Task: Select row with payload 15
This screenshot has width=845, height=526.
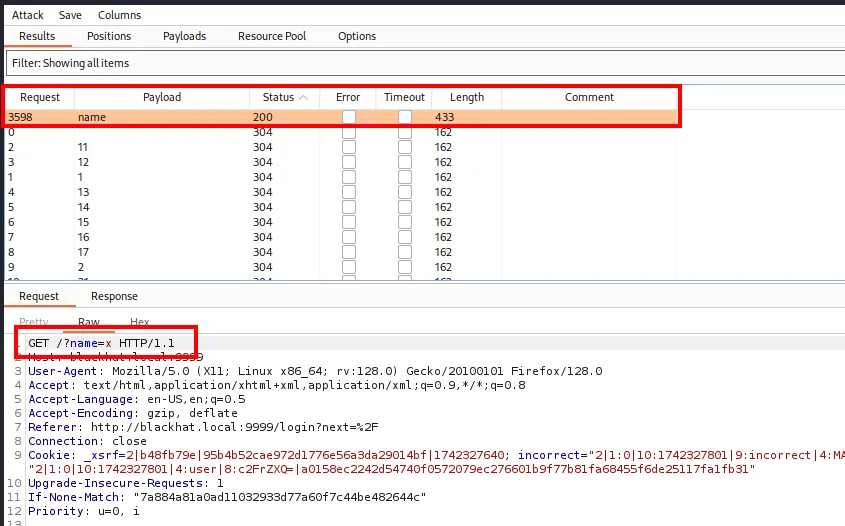Action: pos(341,223)
